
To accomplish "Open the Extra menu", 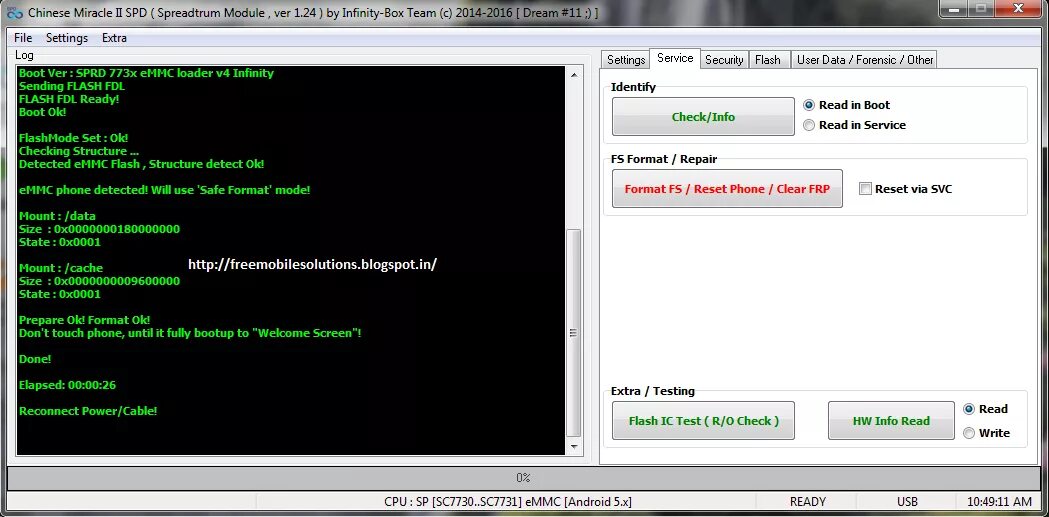I will click(114, 38).
